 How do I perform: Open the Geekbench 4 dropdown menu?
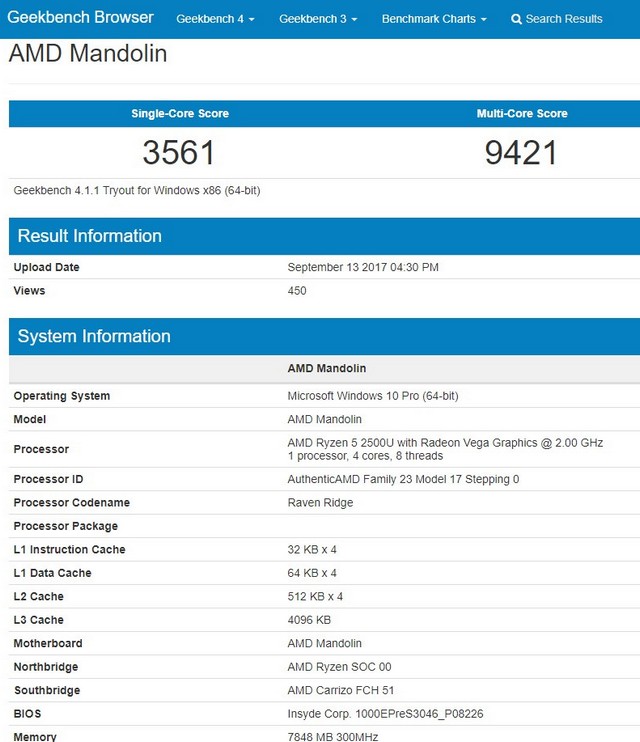pos(215,19)
